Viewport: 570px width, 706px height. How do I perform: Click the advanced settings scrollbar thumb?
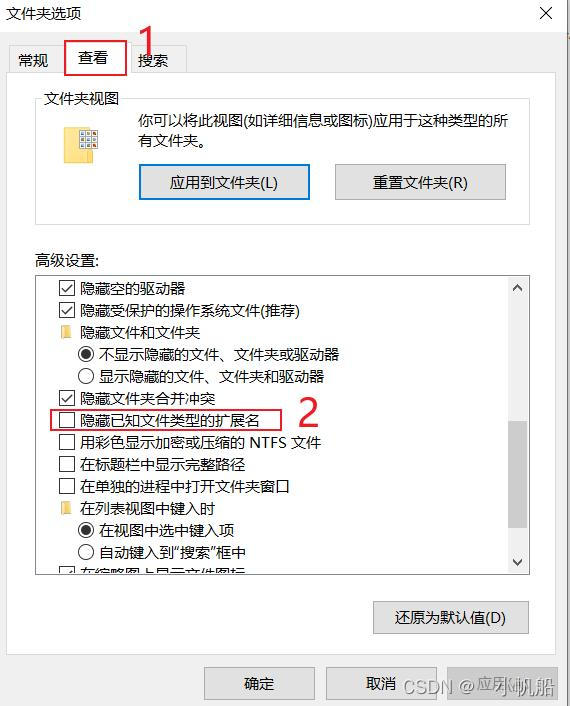click(517, 474)
